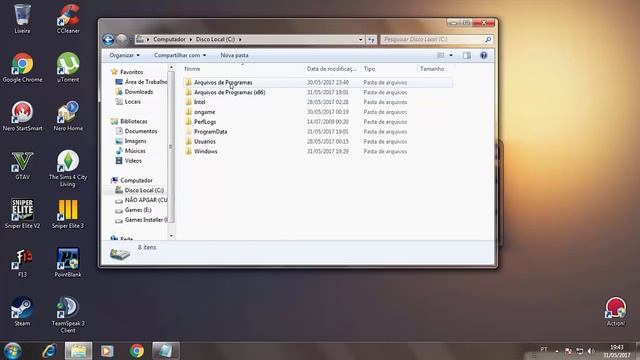Viewport: 640px width, 360px height.
Task: Click Computador in the address bar
Action: [x=169, y=40]
